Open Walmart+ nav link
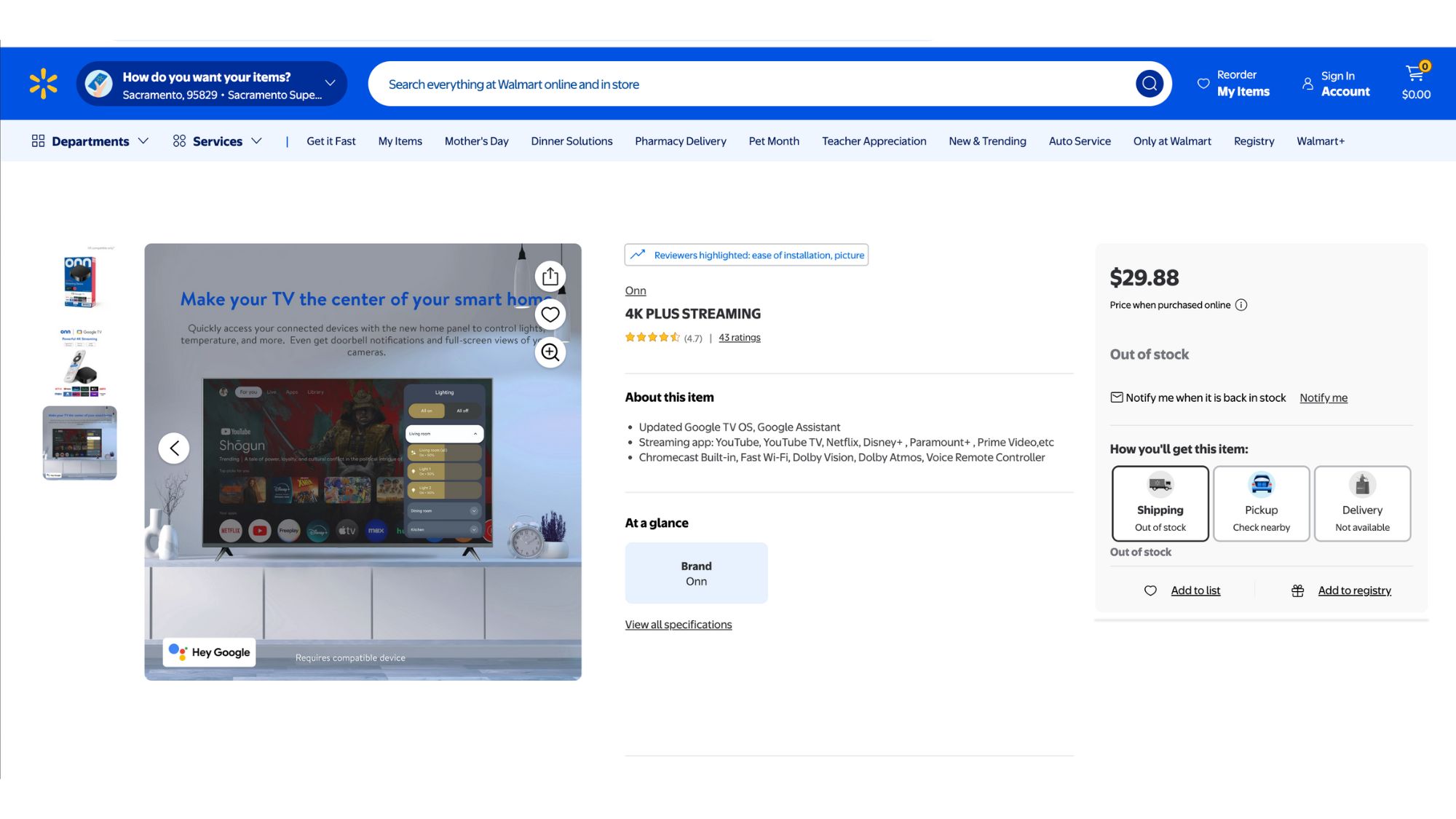The width and height of the screenshot is (1456, 819). coord(1321,141)
